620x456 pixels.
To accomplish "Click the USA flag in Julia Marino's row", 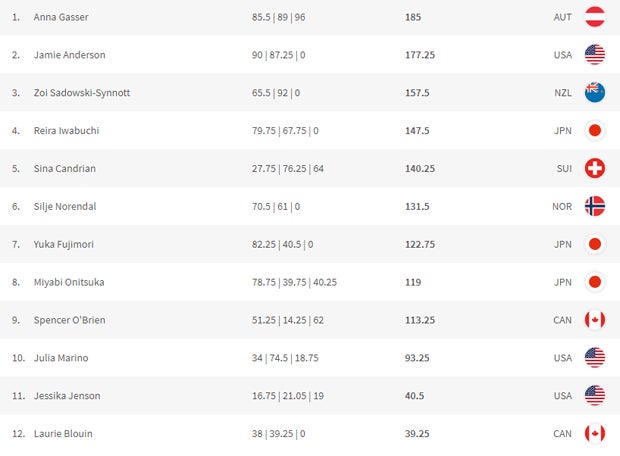I will [595, 358].
